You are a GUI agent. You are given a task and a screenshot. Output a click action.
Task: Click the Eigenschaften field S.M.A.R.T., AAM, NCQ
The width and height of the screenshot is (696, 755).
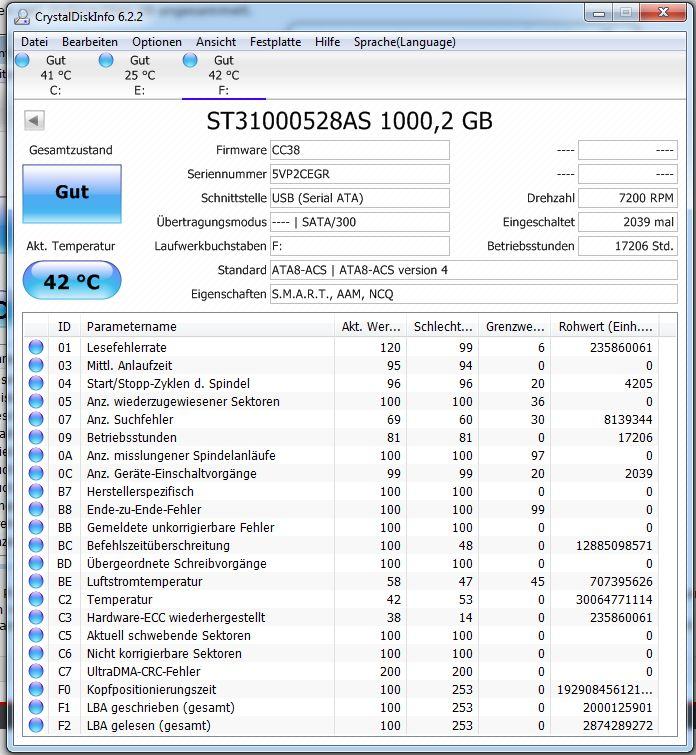(474, 294)
